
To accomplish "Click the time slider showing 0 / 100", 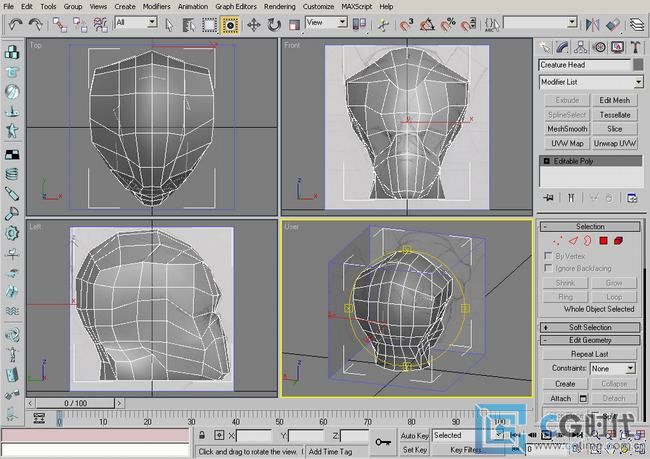I will (x=75, y=403).
